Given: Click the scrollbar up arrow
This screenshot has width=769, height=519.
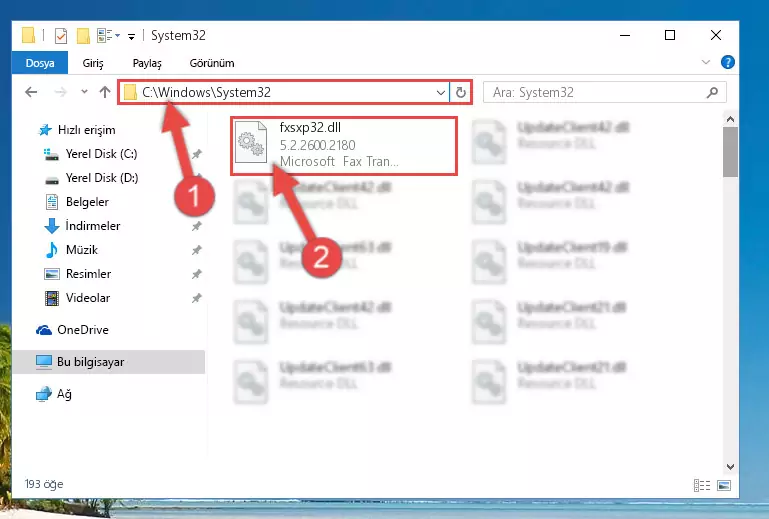Looking at the screenshot, I should [730, 119].
